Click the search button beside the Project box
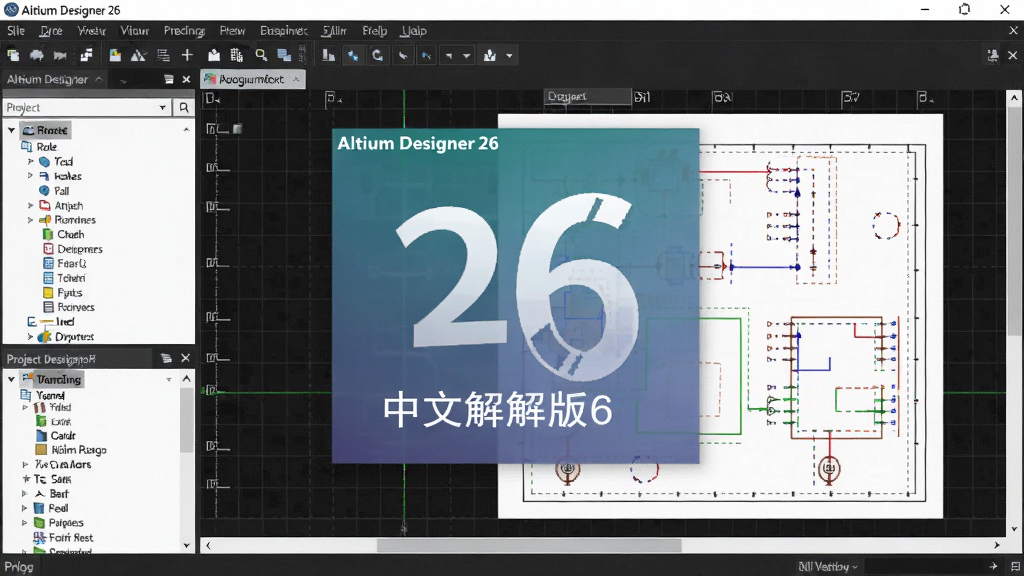The image size is (1024, 576). coord(184,107)
